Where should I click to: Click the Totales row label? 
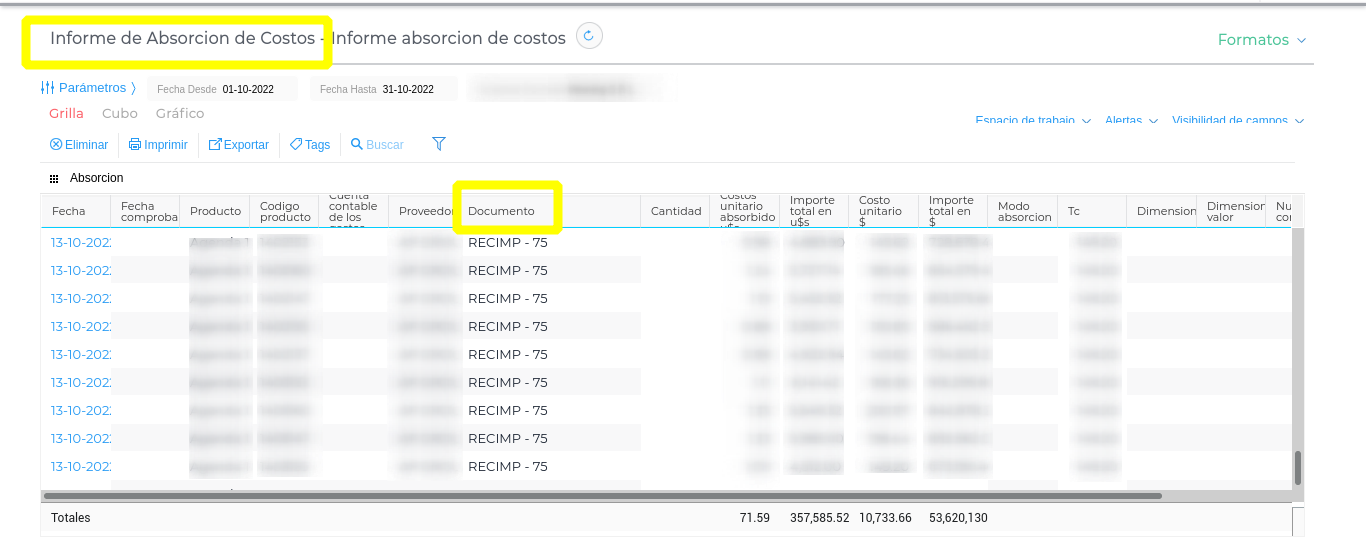tap(71, 518)
